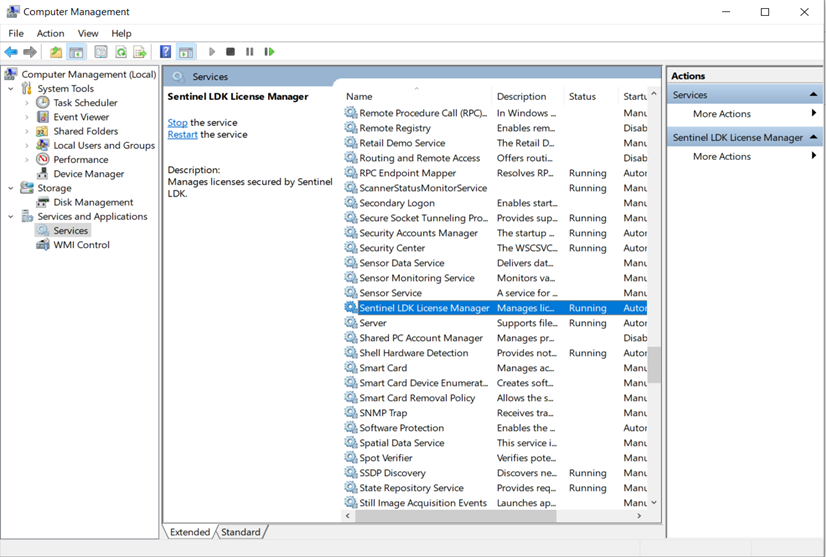Sort services by the Status column header
This screenshot has width=826, height=557.
coord(582,97)
